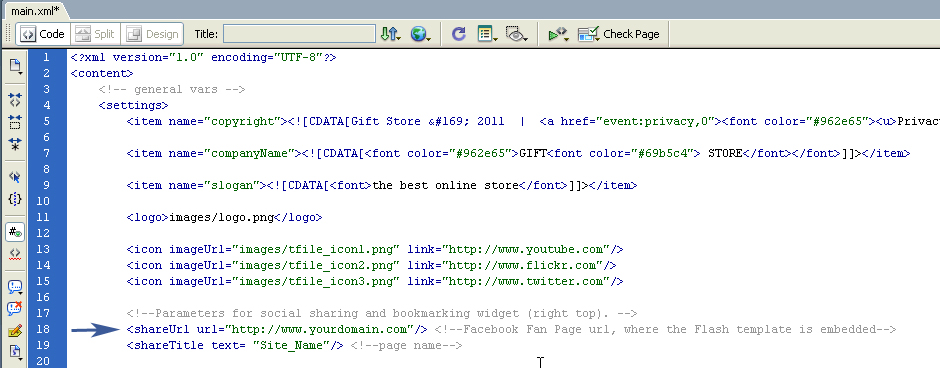
Task: Click the item name="copyright" text
Action: [x=207, y=122]
